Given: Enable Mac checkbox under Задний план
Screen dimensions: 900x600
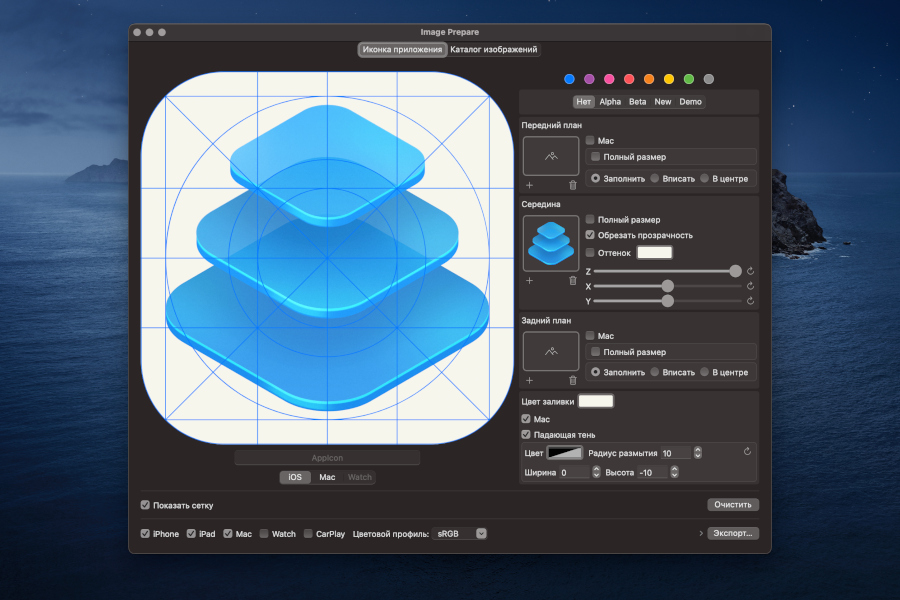Looking at the screenshot, I should (x=590, y=335).
